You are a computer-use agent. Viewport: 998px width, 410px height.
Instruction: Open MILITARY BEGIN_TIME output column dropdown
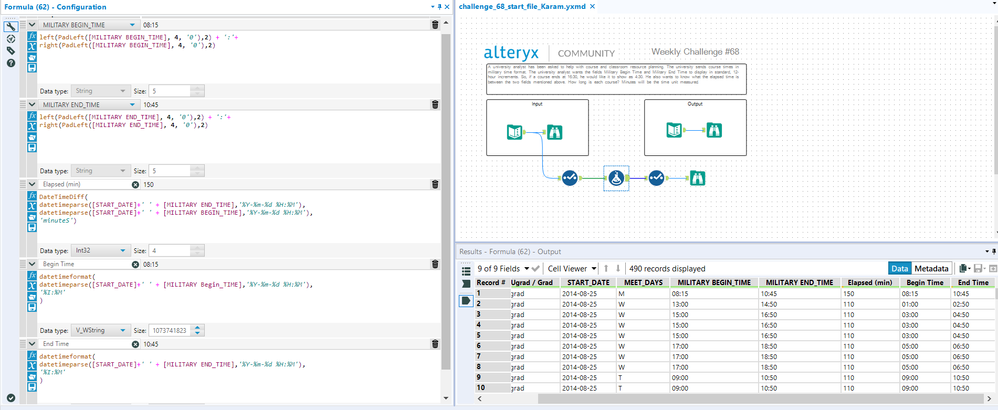(x=132, y=25)
